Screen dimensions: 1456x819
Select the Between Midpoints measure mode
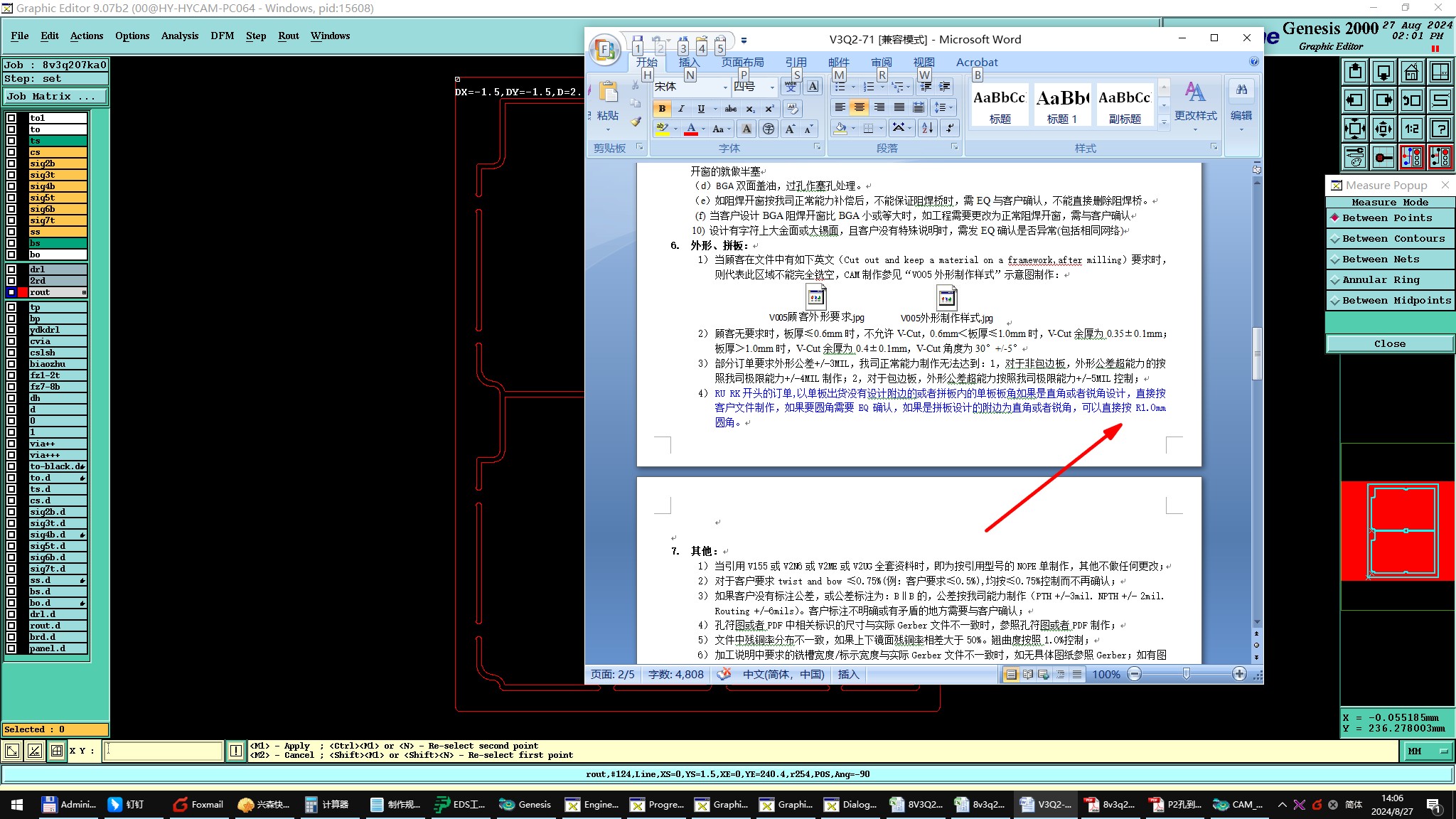(1390, 301)
